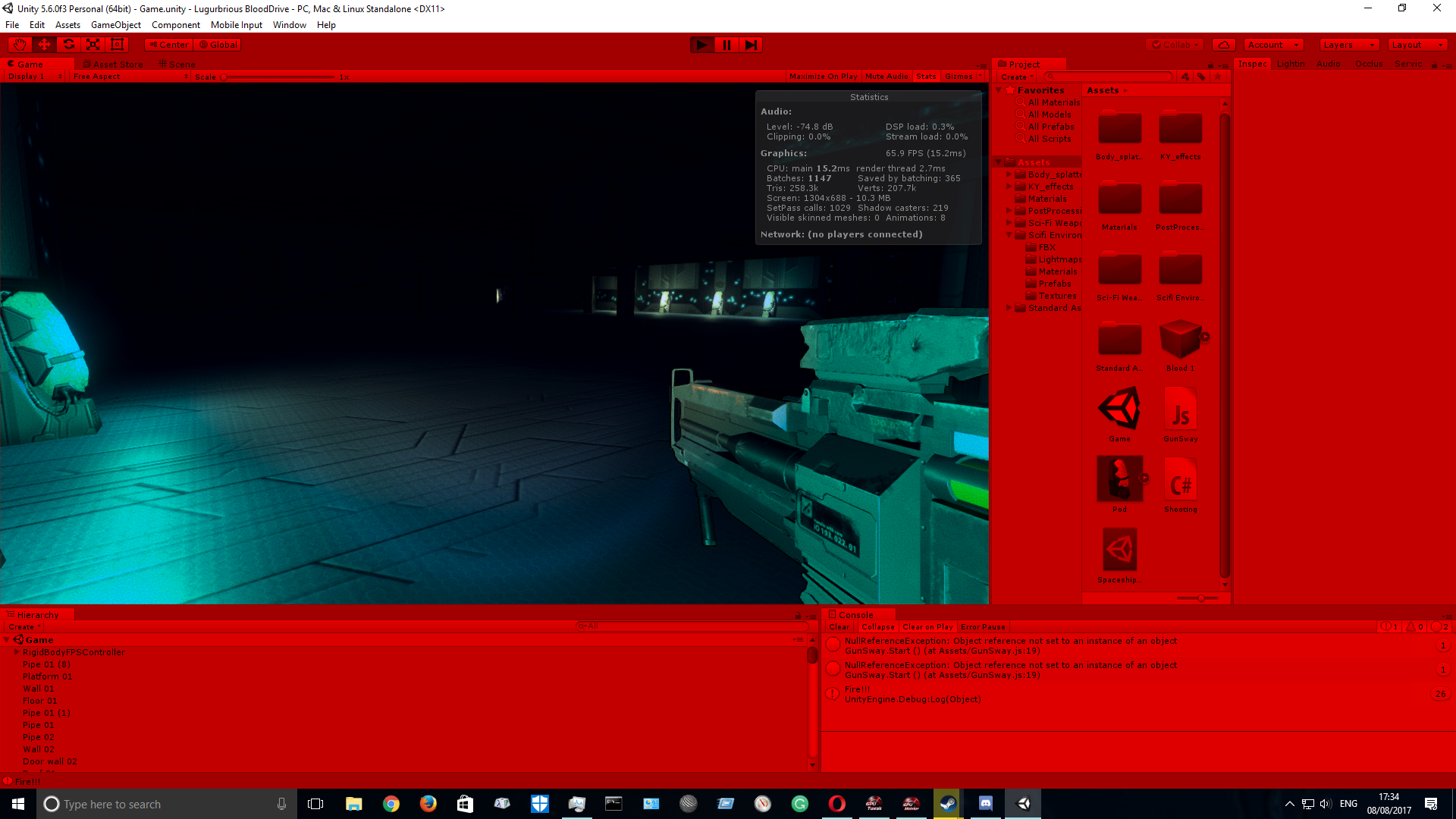Open the Component menu
Viewport: 1456px width, 819px height.
tap(175, 25)
